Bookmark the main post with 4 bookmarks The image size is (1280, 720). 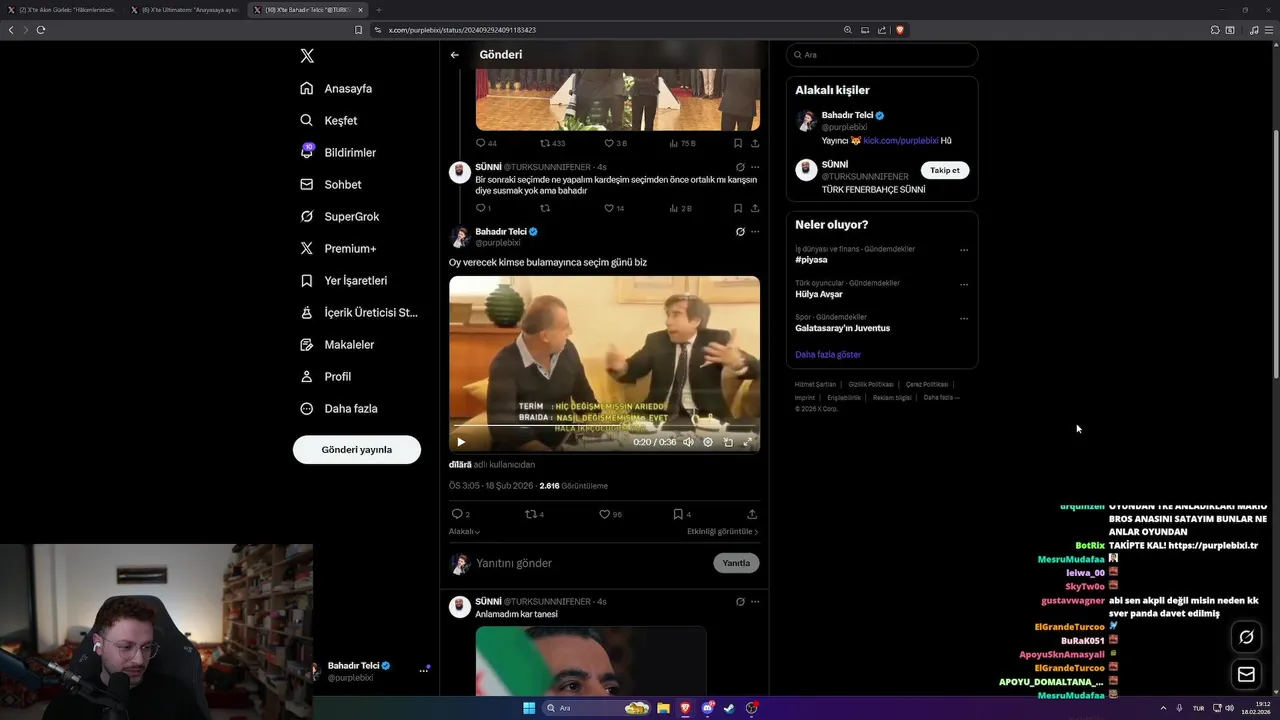pos(681,514)
